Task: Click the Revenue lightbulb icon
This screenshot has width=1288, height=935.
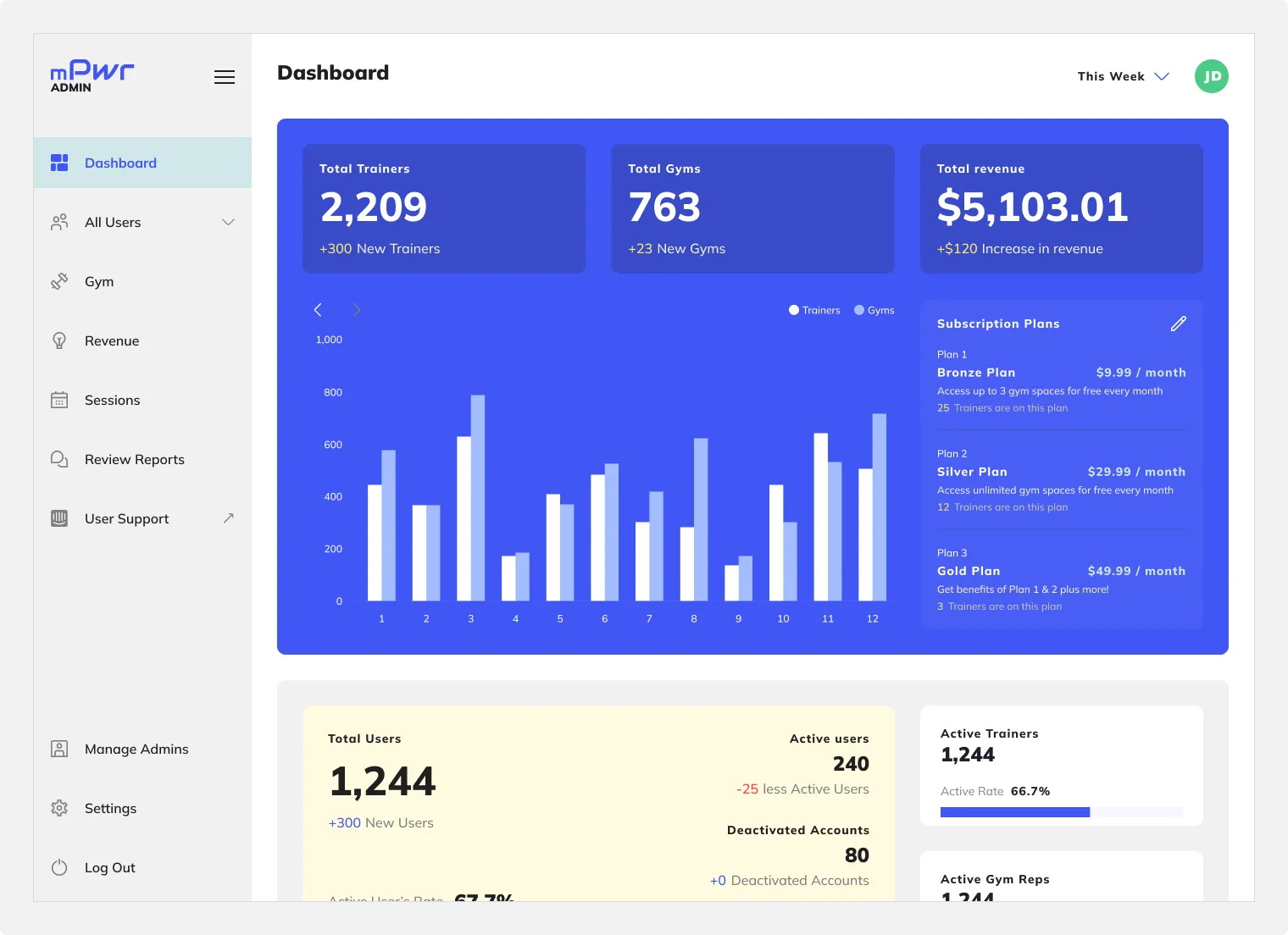Action: point(59,340)
